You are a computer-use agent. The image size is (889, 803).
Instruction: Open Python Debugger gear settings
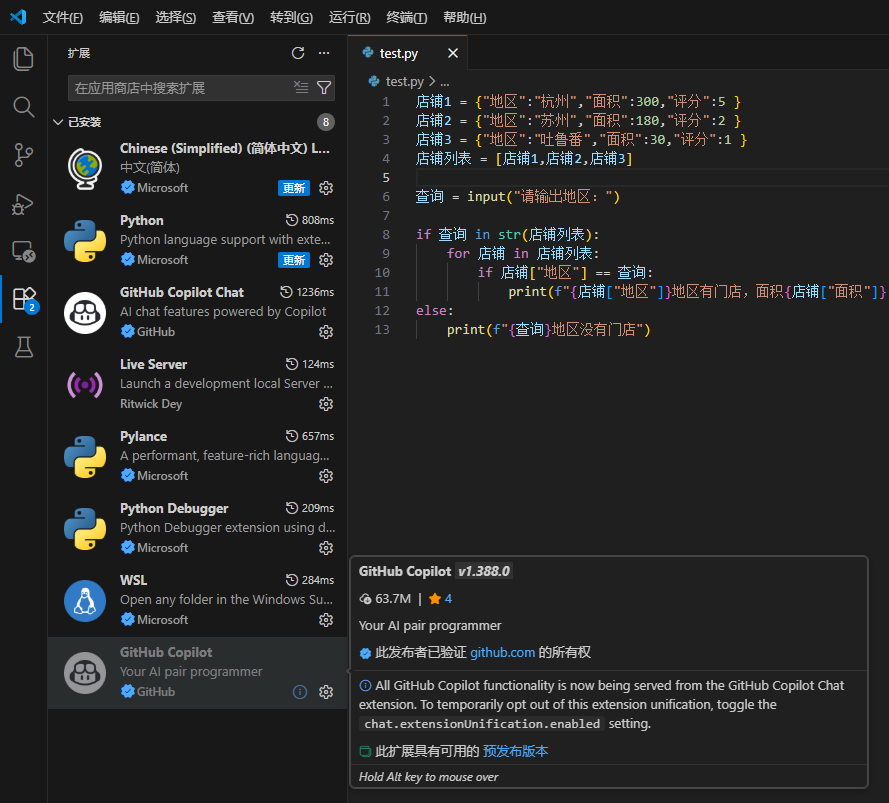point(326,548)
